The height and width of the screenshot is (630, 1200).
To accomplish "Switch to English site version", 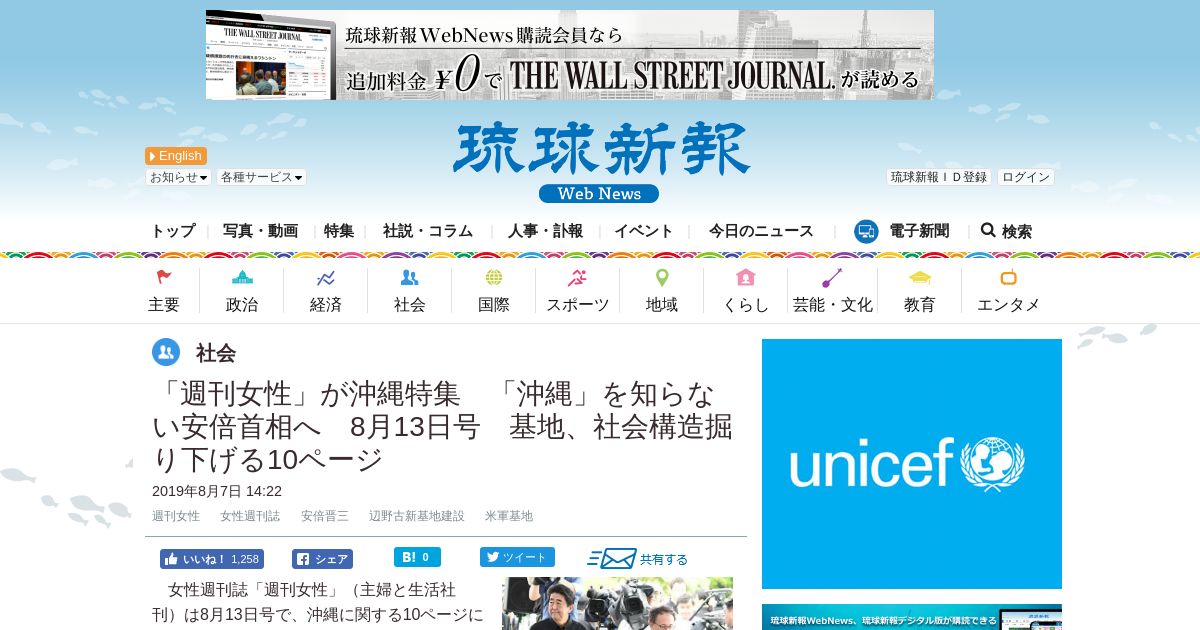I will pos(176,156).
